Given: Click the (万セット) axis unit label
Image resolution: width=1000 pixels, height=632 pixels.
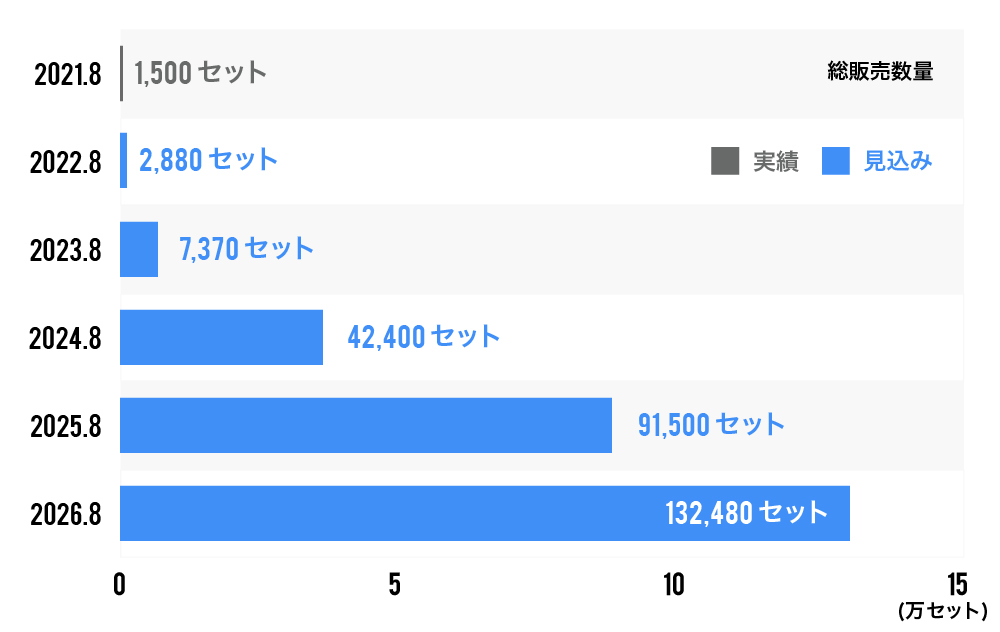Looking at the screenshot, I should [x=942, y=610].
